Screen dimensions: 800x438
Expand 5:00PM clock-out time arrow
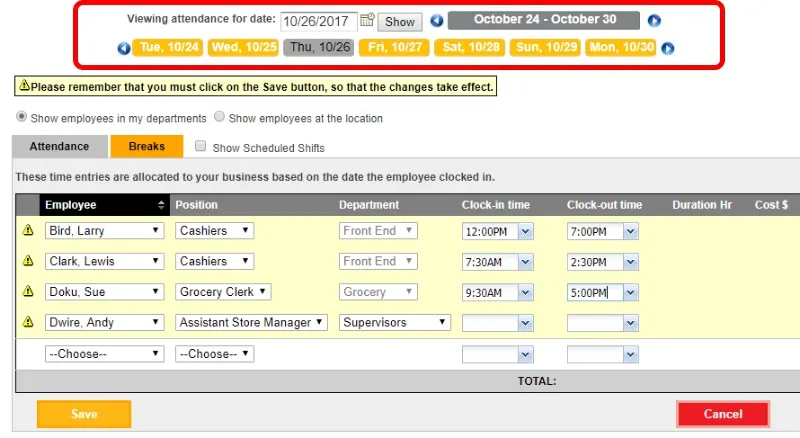pos(631,293)
